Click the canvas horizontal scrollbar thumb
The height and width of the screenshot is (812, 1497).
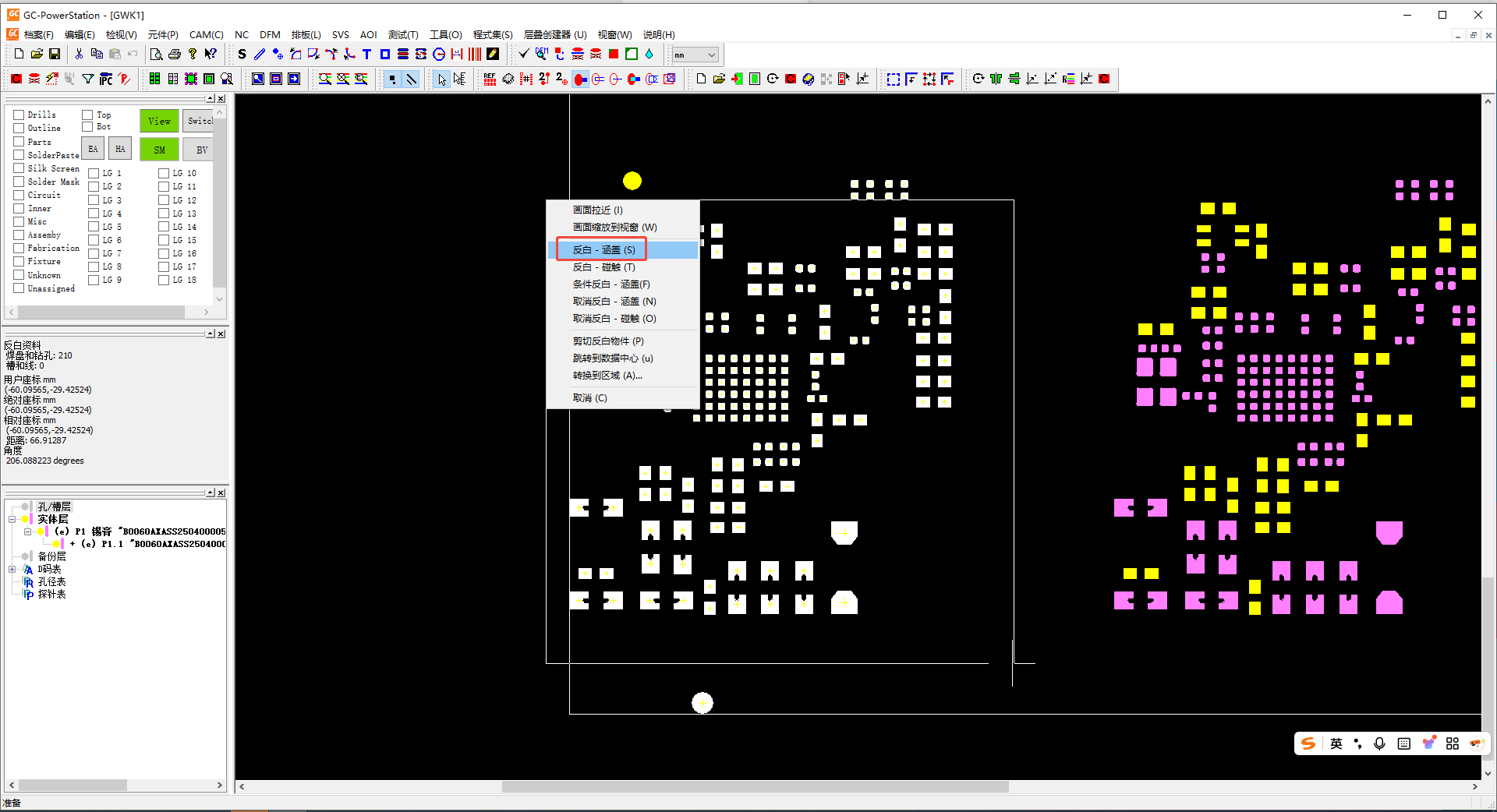click(755, 786)
